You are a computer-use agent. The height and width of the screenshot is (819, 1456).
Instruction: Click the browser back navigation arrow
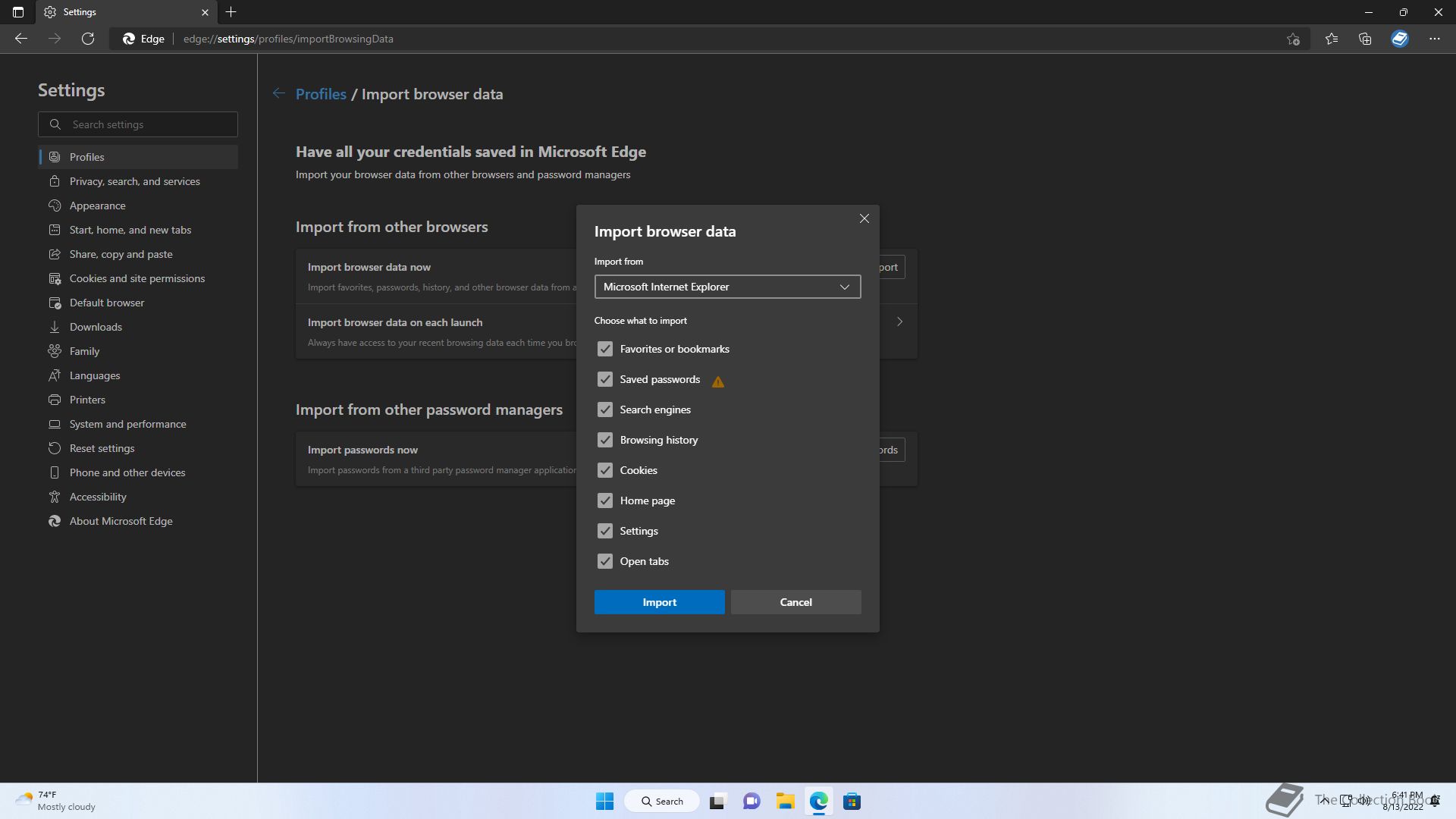[x=21, y=39]
